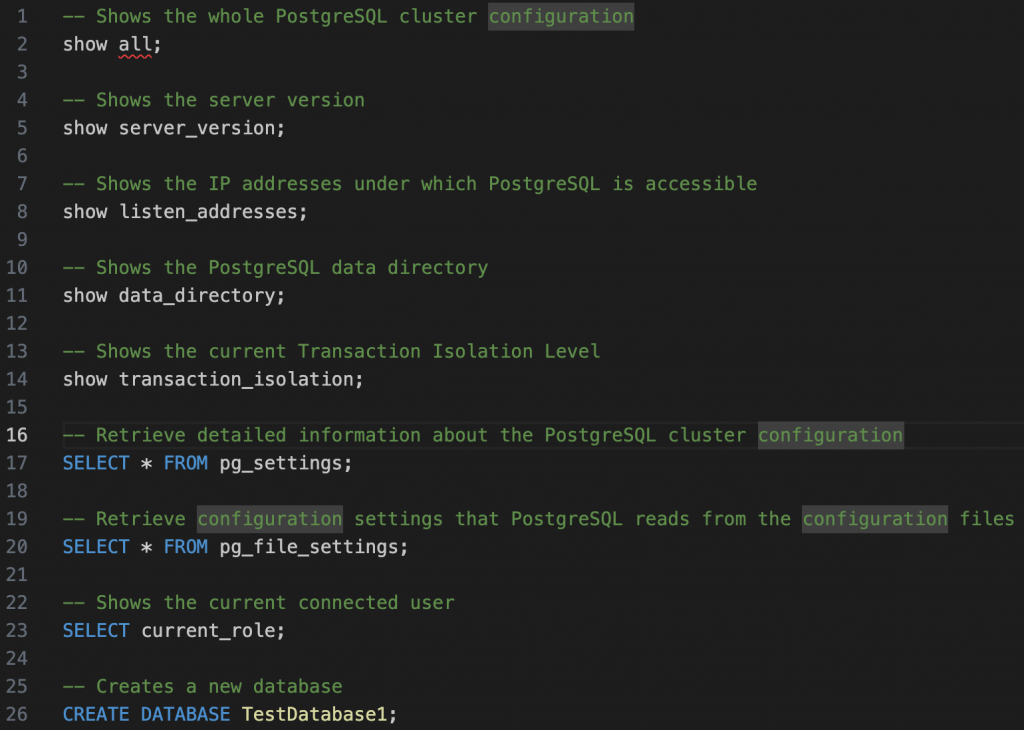Screen dimensions: 1024x730
Task: Click 'SELECT current_role;' statement
Action: (x=174, y=630)
